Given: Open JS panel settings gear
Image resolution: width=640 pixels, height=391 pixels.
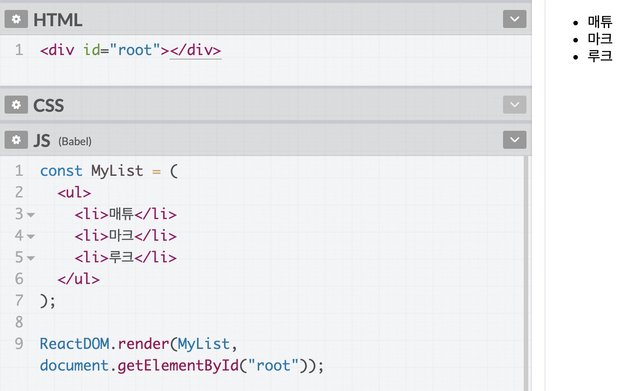Looking at the screenshot, I should point(16,140).
